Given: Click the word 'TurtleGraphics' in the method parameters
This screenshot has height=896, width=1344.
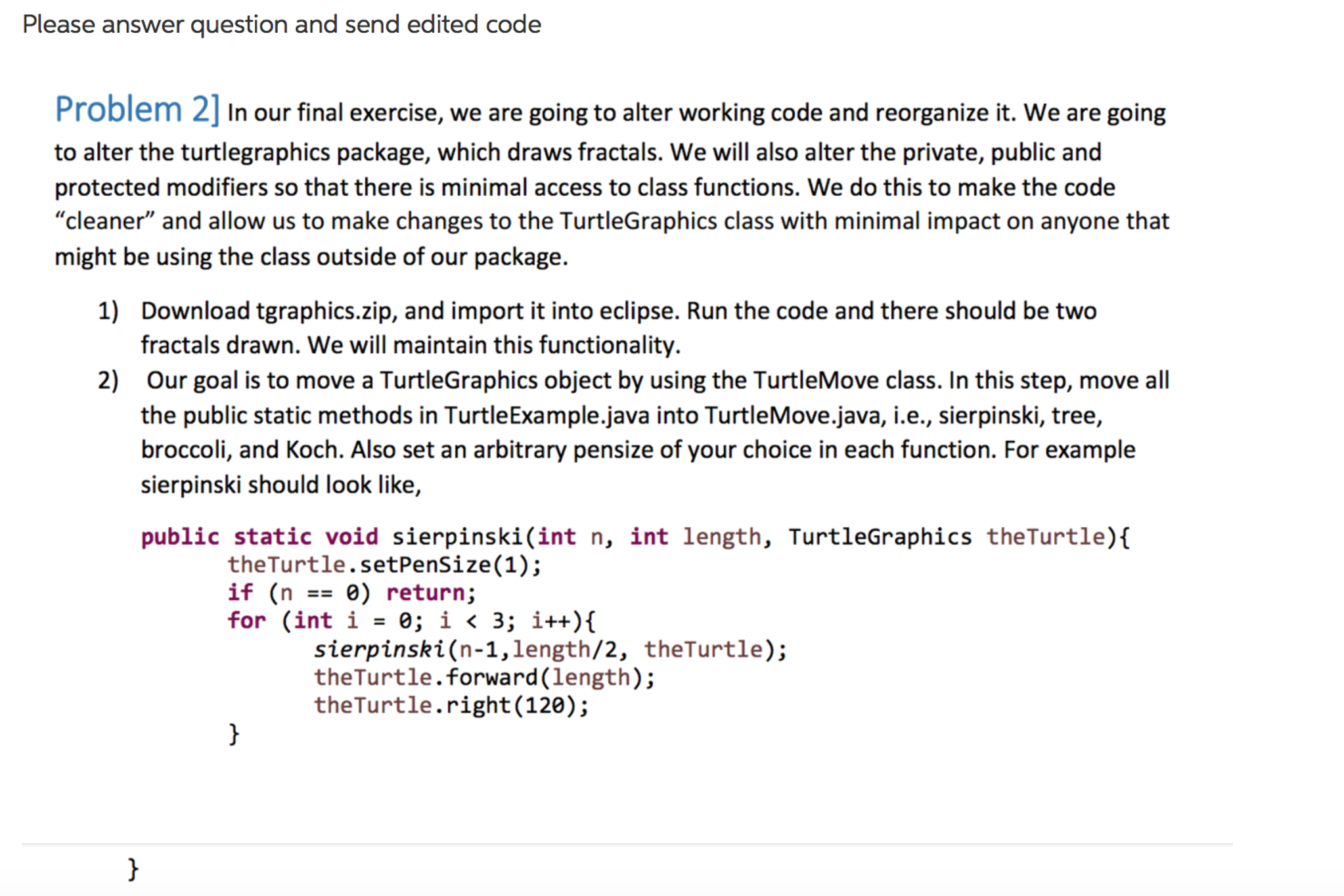Looking at the screenshot, I should [x=880, y=537].
